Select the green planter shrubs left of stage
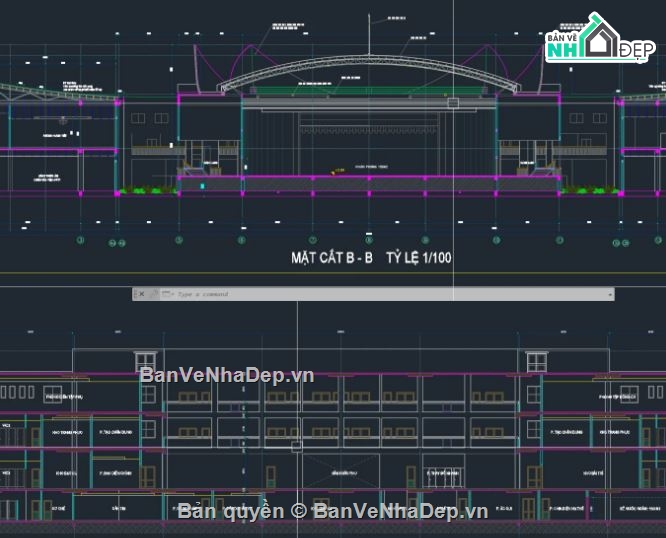666x538 pixels. pos(147,190)
